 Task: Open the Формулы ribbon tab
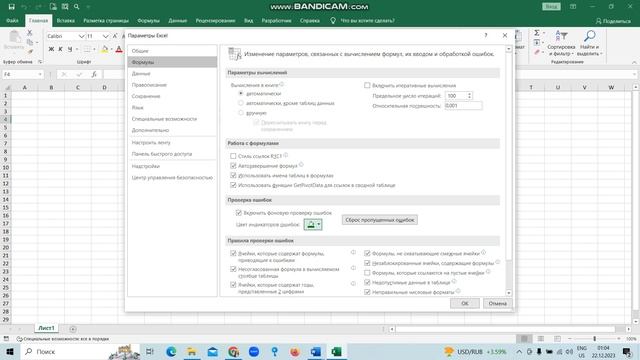point(149,20)
